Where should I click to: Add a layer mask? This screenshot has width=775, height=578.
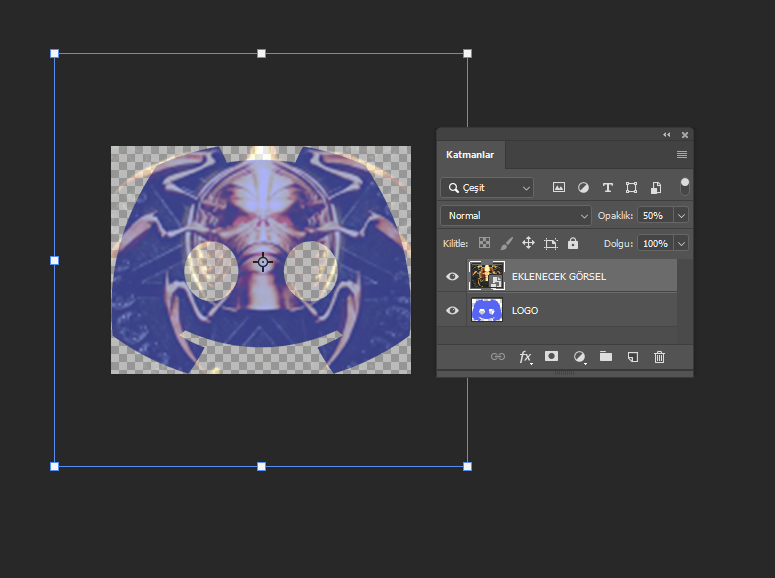[551, 357]
